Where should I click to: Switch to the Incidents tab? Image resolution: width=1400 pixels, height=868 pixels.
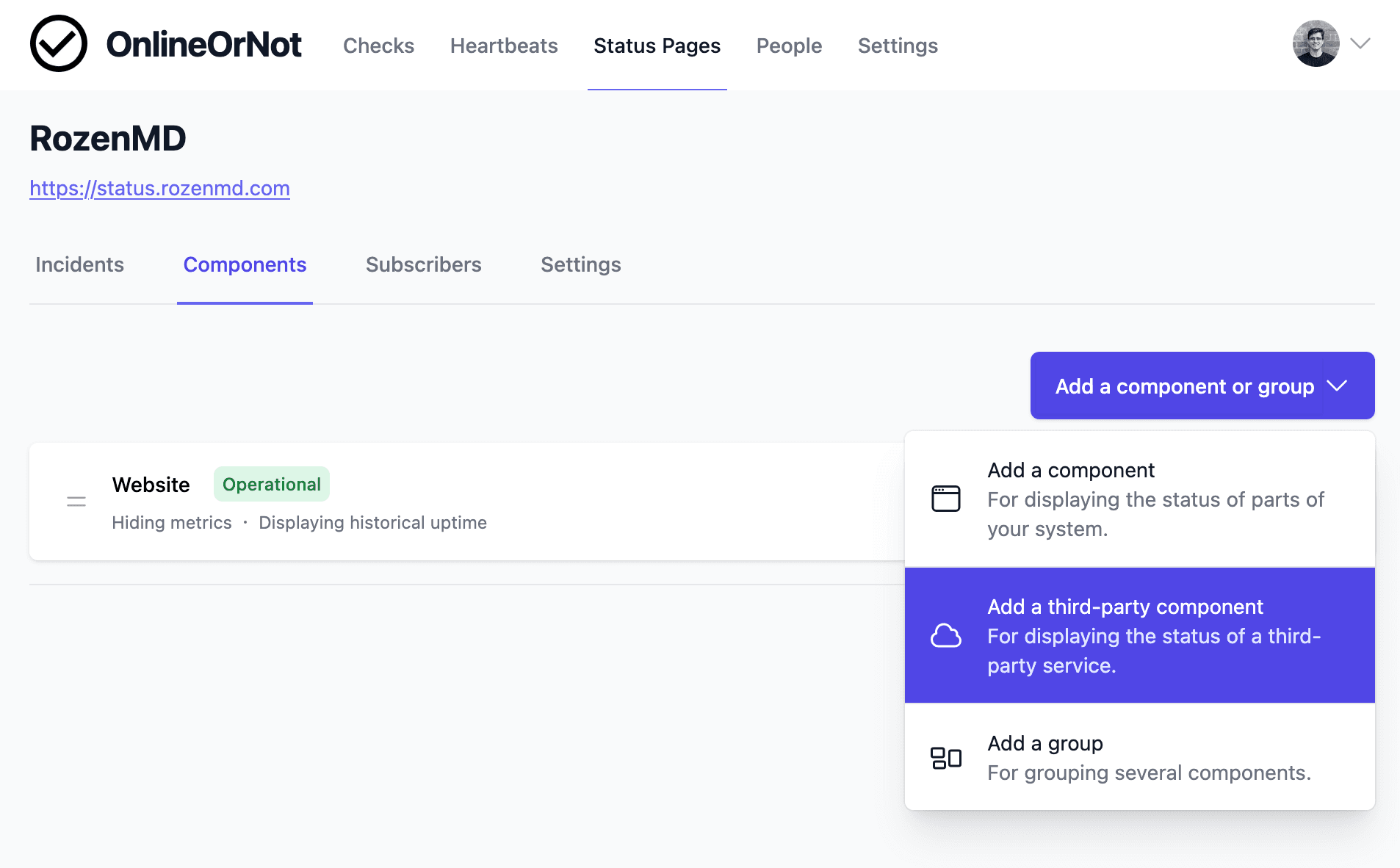[79, 265]
